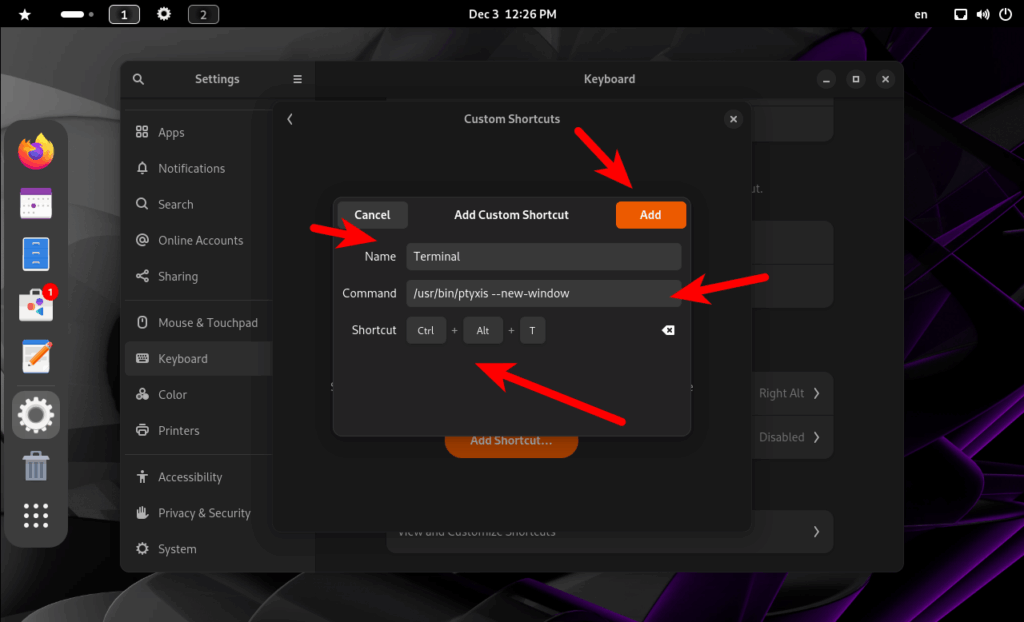Click the System gear icon in the sidebar
Screen dimensions: 1024x622
[x=142, y=548]
